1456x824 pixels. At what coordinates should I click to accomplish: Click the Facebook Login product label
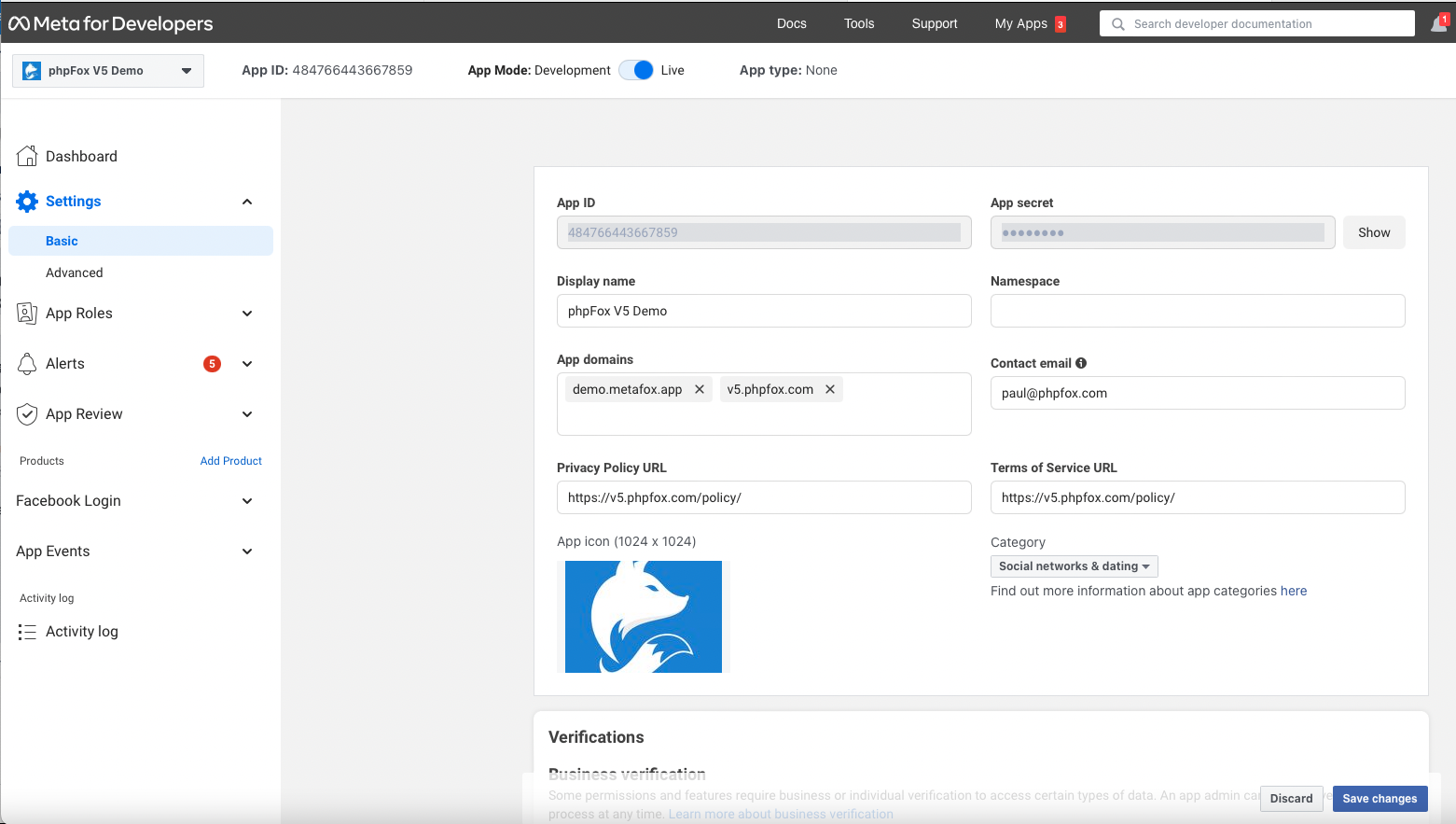pyautogui.click(x=69, y=501)
